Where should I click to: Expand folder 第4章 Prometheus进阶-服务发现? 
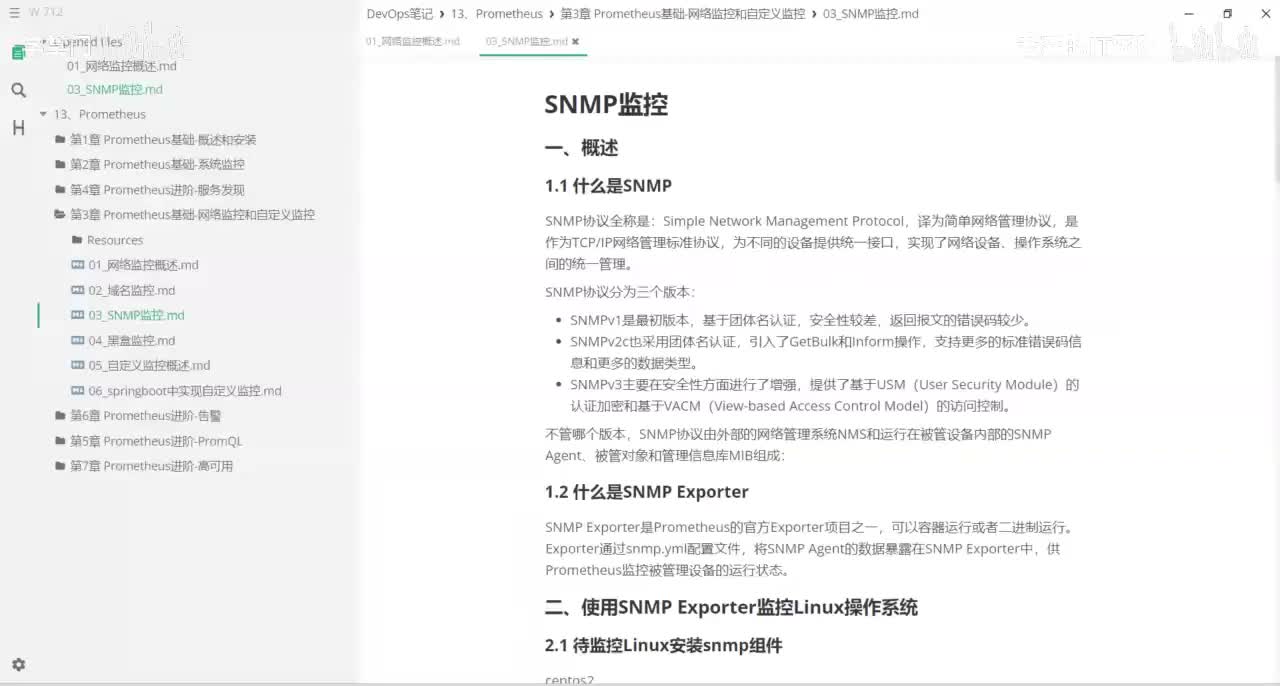pyautogui.click(x=157, y=190)
